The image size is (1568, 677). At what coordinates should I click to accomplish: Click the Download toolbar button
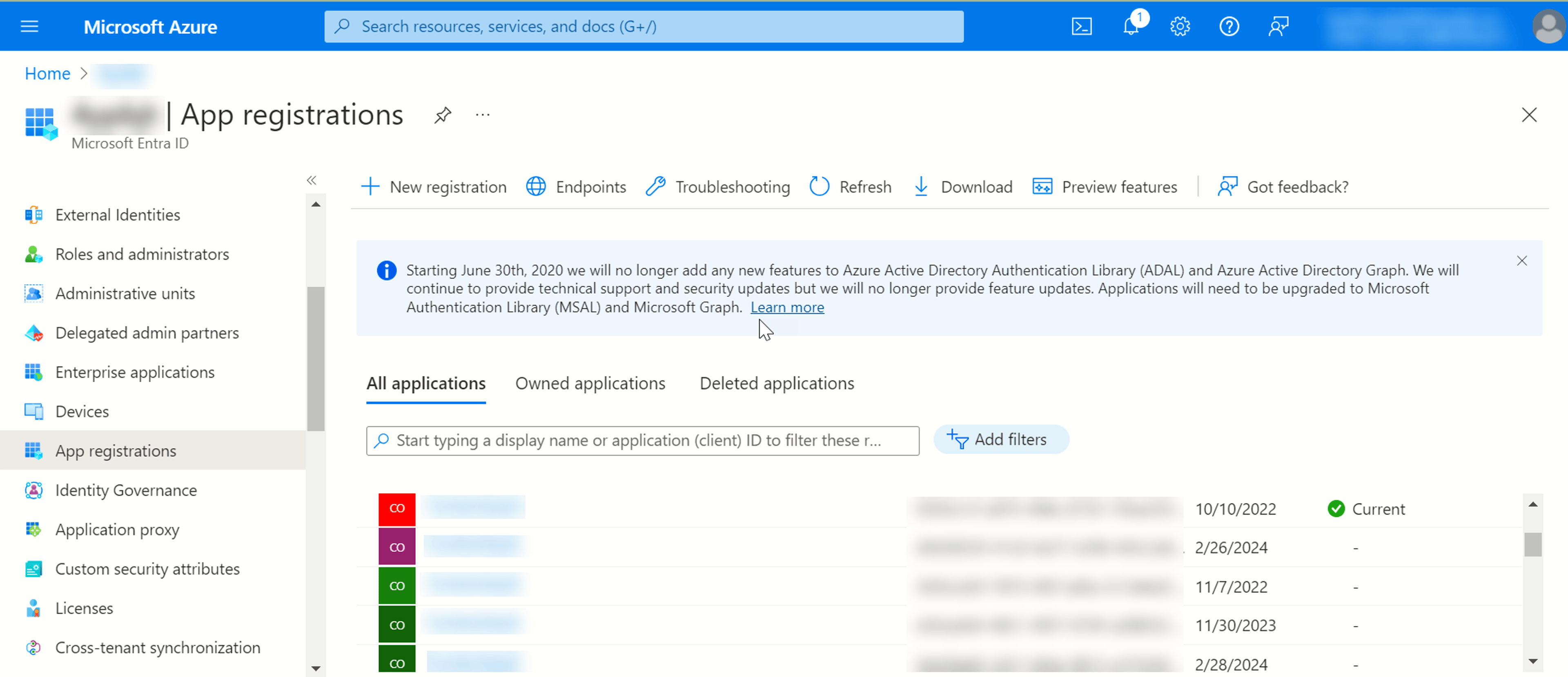tap(963, 186)
